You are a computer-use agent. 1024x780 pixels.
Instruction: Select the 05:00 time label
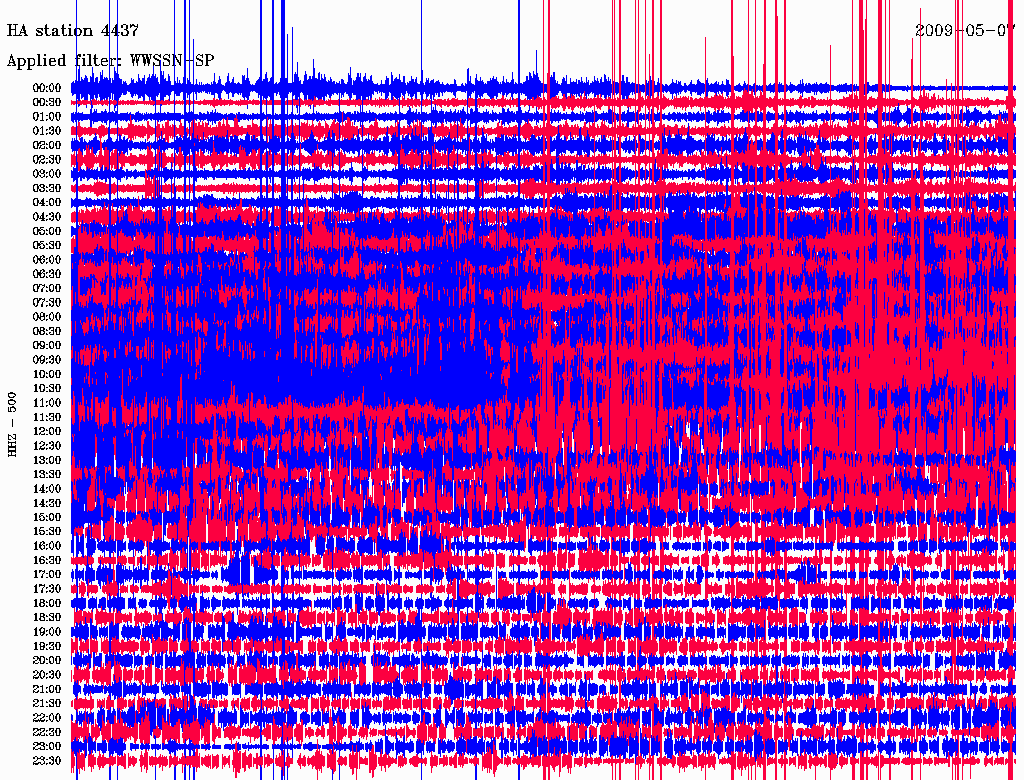[x=47, y=231]
